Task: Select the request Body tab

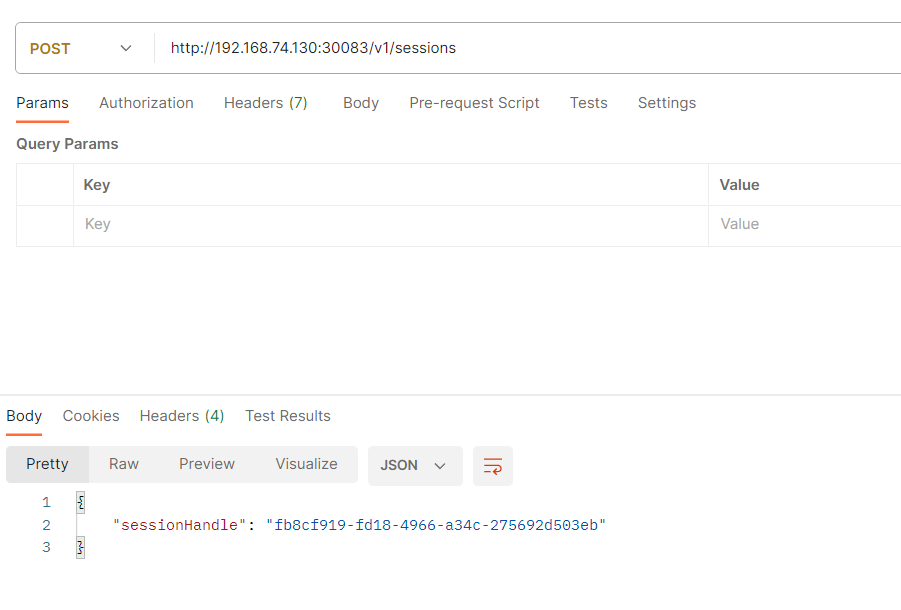Action: (x=360, y=103)
